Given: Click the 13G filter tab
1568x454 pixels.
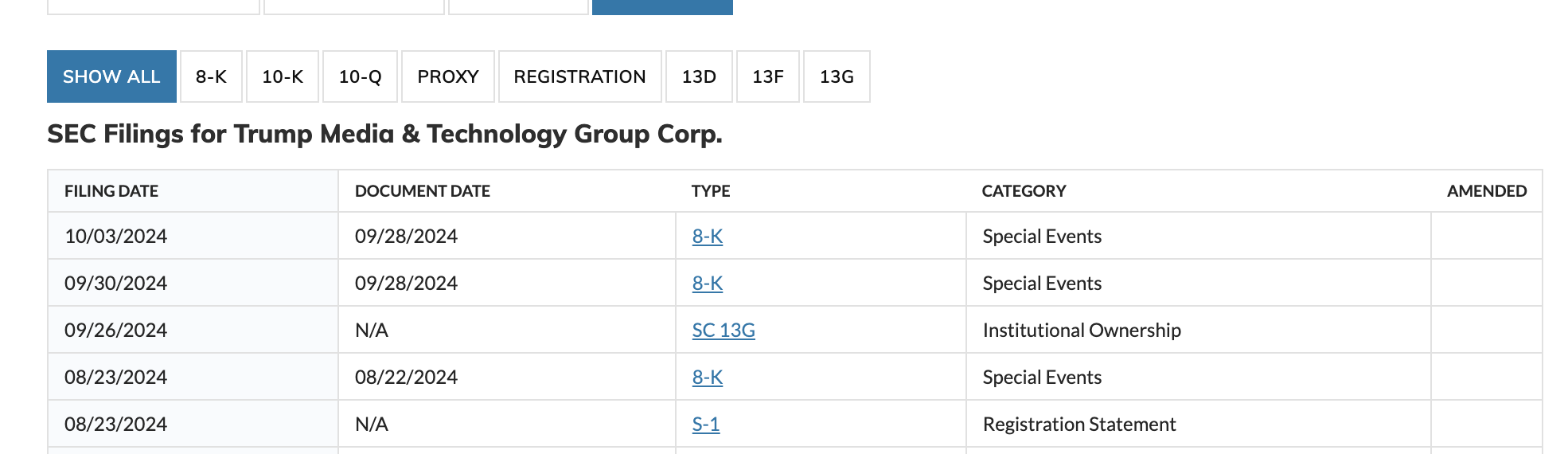Looking at the screenshot, I should (x=837, y=76).
